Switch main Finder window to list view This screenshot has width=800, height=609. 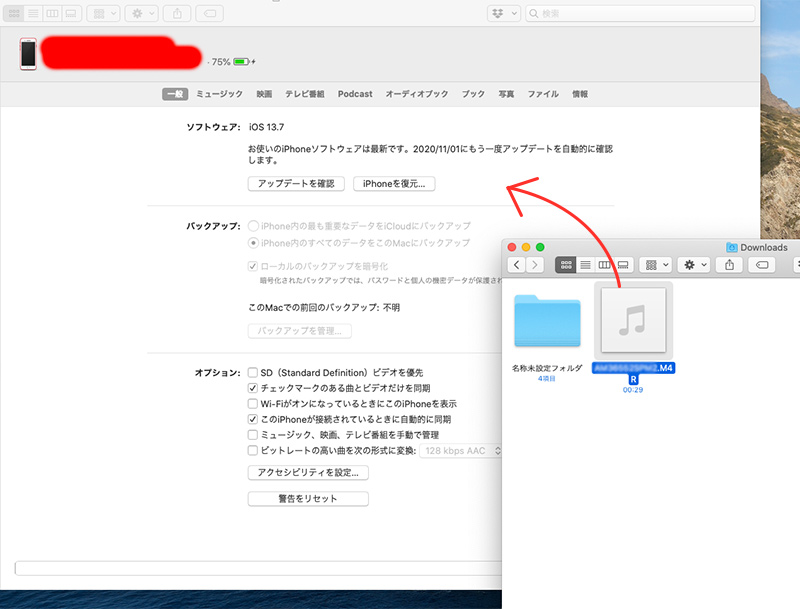pyautogui.click(x=33, y=14)
